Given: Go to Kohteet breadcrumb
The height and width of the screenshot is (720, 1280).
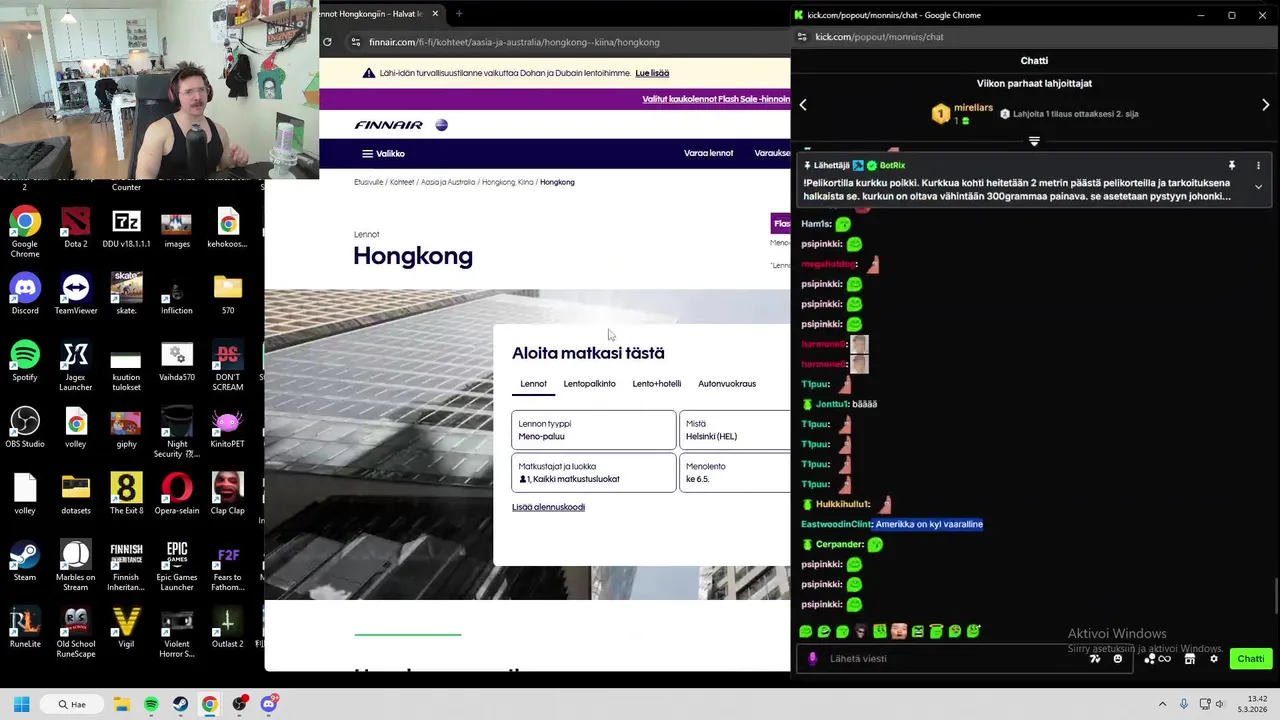Looking at the screenshot, I should 402,182.
